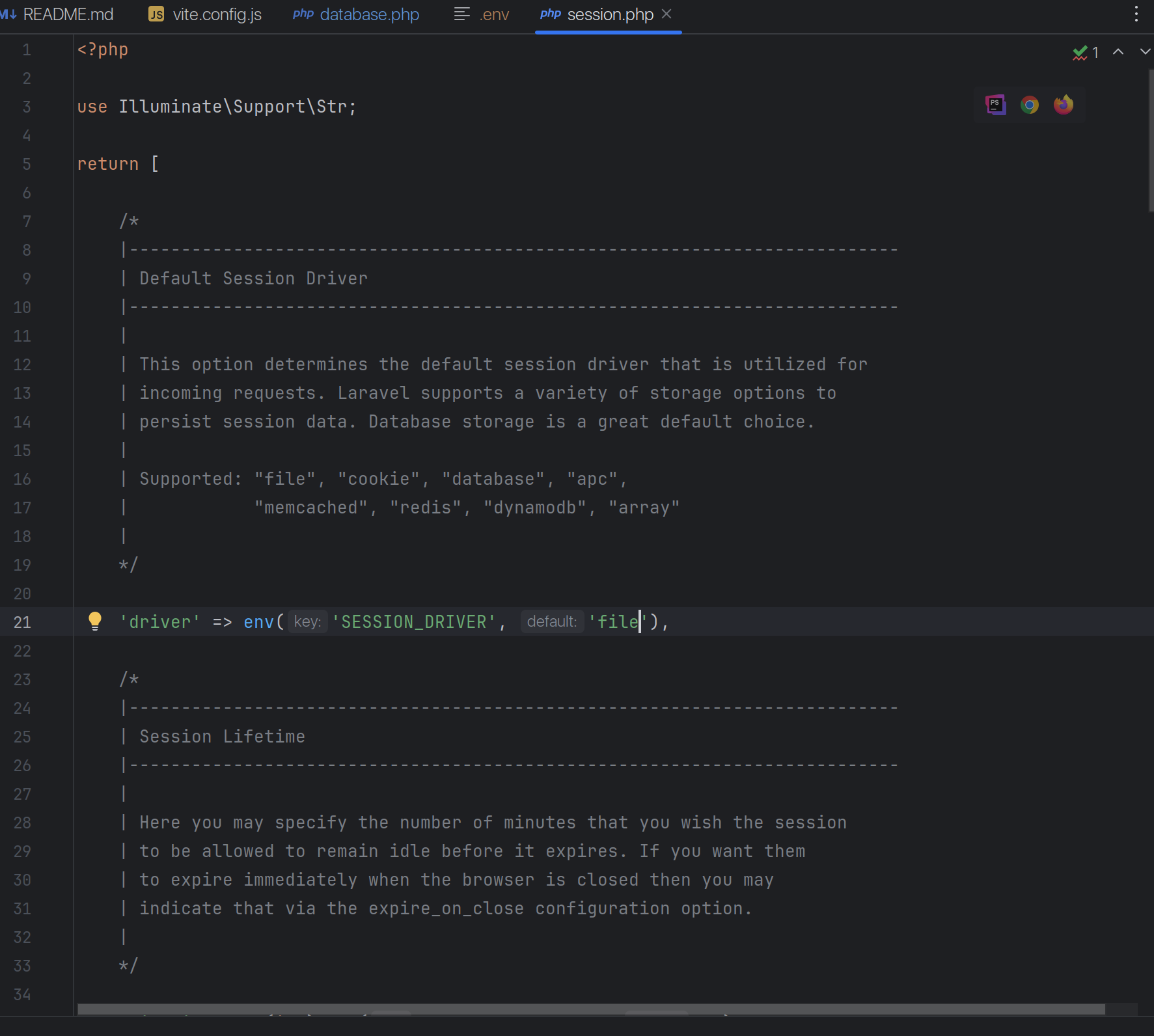Click the JS icon on vite.config.js tab
The width and height of the screenshot is (1154, 1036).
tap(156, 14)
